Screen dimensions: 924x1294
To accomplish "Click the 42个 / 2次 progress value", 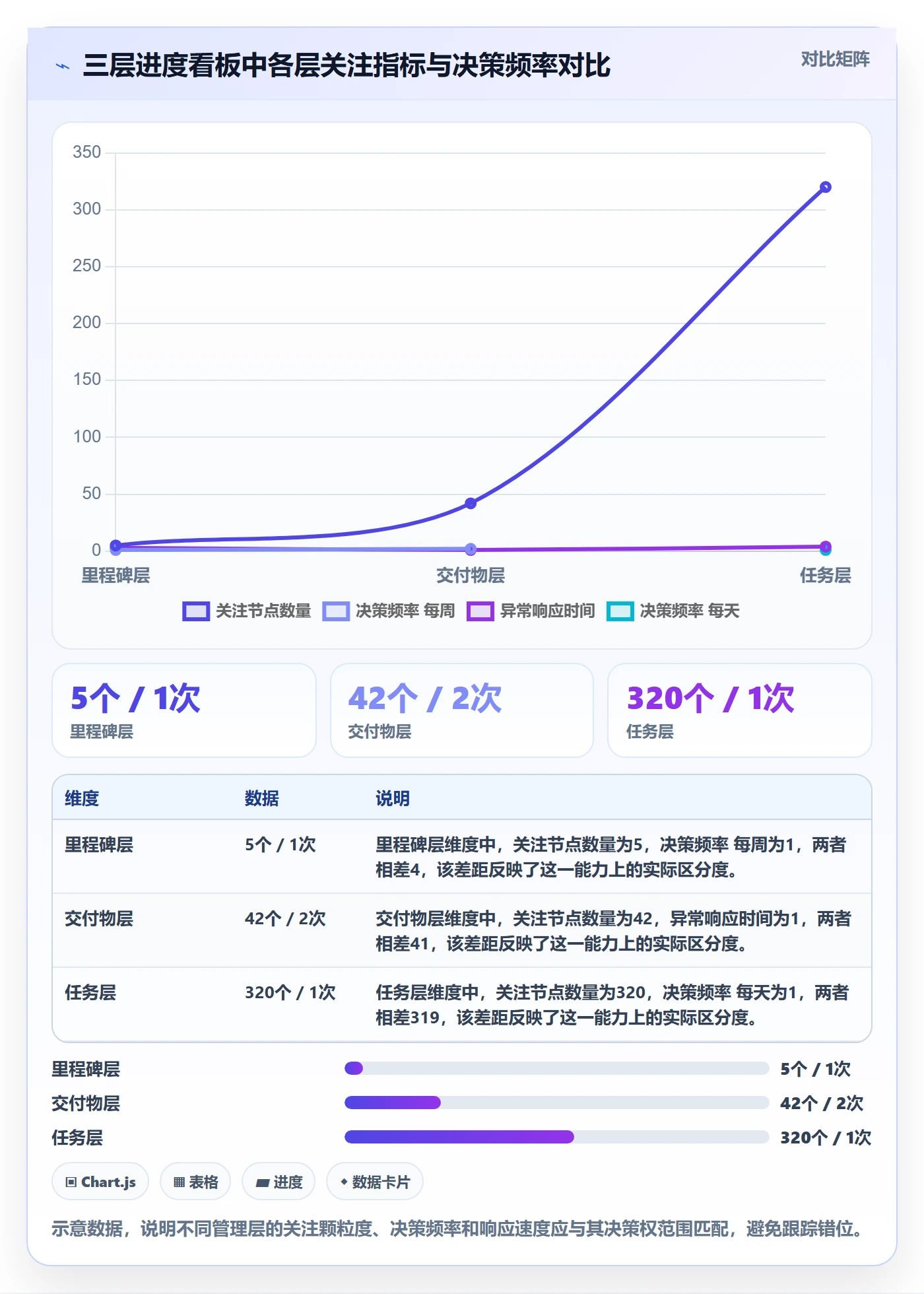I will (822, 1103).
